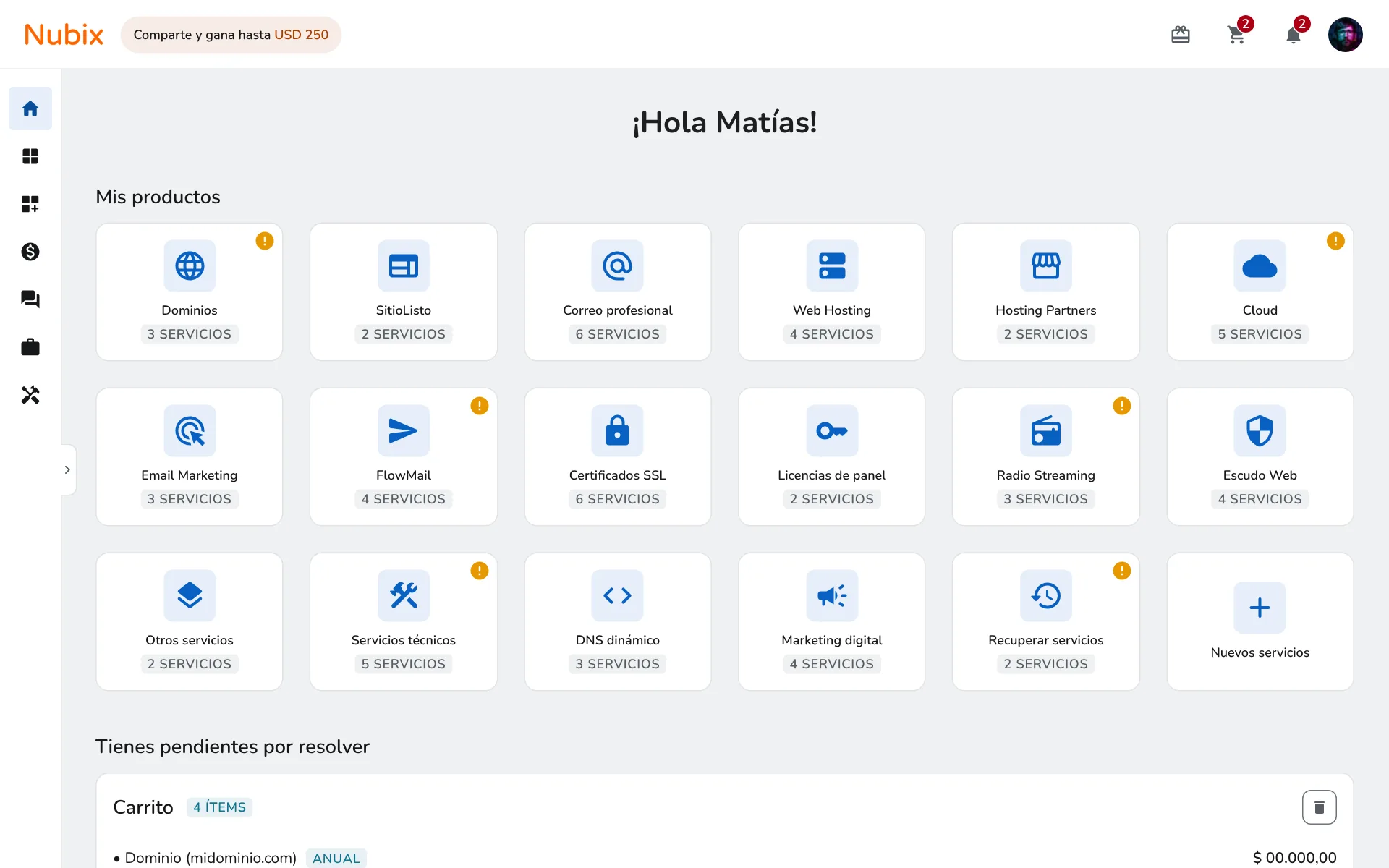
Task: Open the DNS dinámico card
Action: tap(618, 622)
